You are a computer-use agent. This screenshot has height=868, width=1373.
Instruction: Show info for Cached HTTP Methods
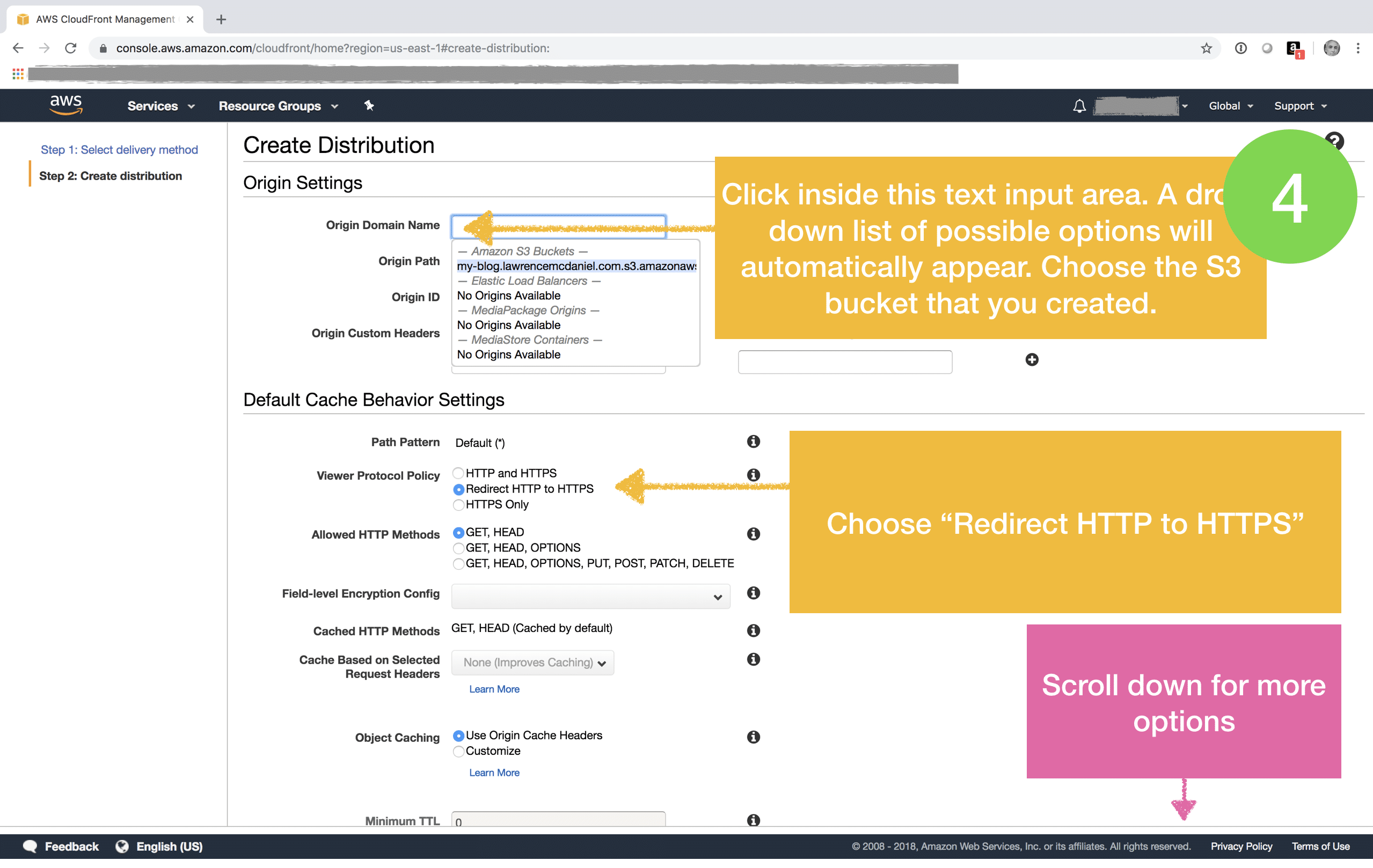pyautogui.click(x=753, y=630)
